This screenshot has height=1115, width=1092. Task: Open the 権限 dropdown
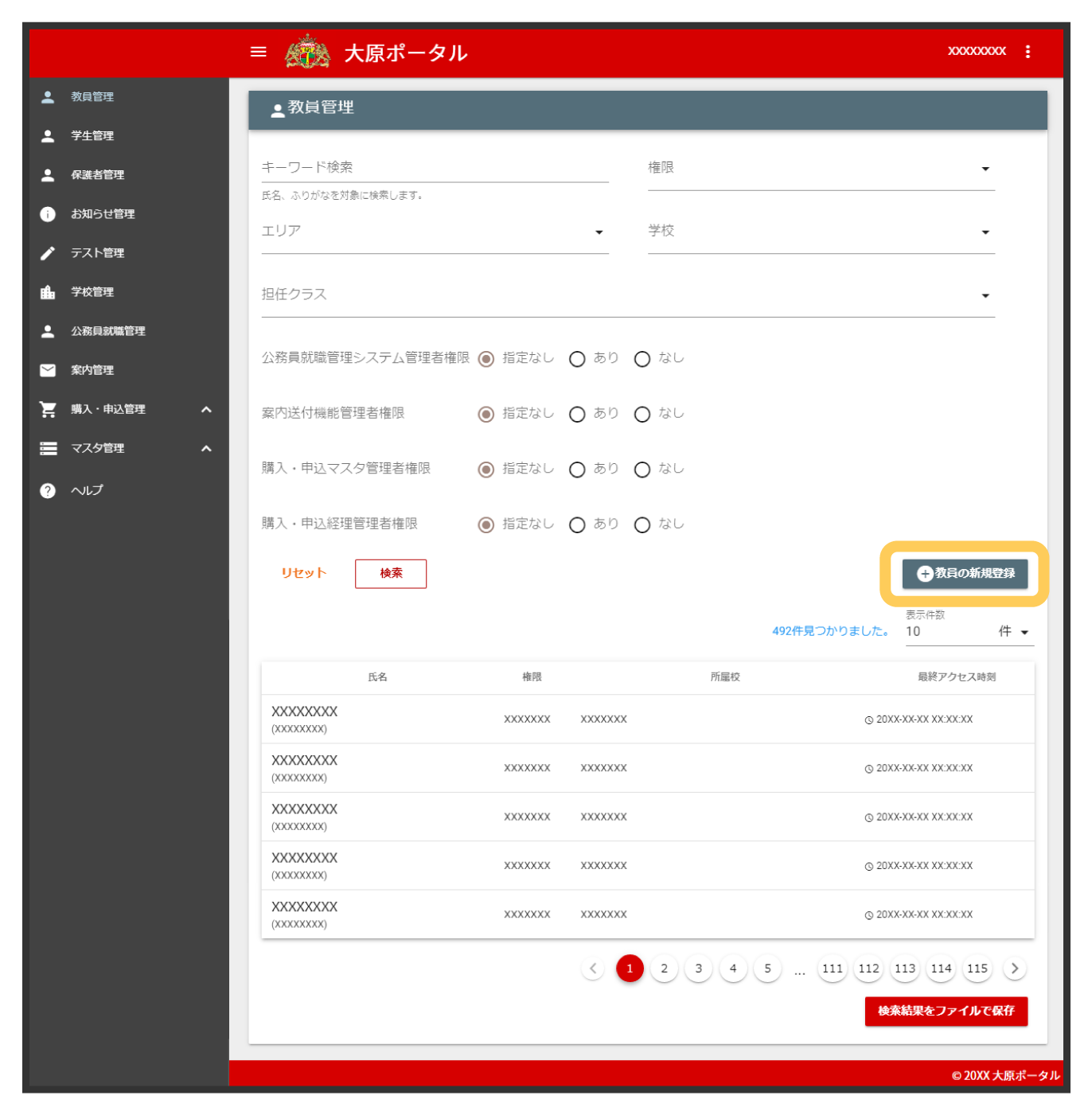821,169
